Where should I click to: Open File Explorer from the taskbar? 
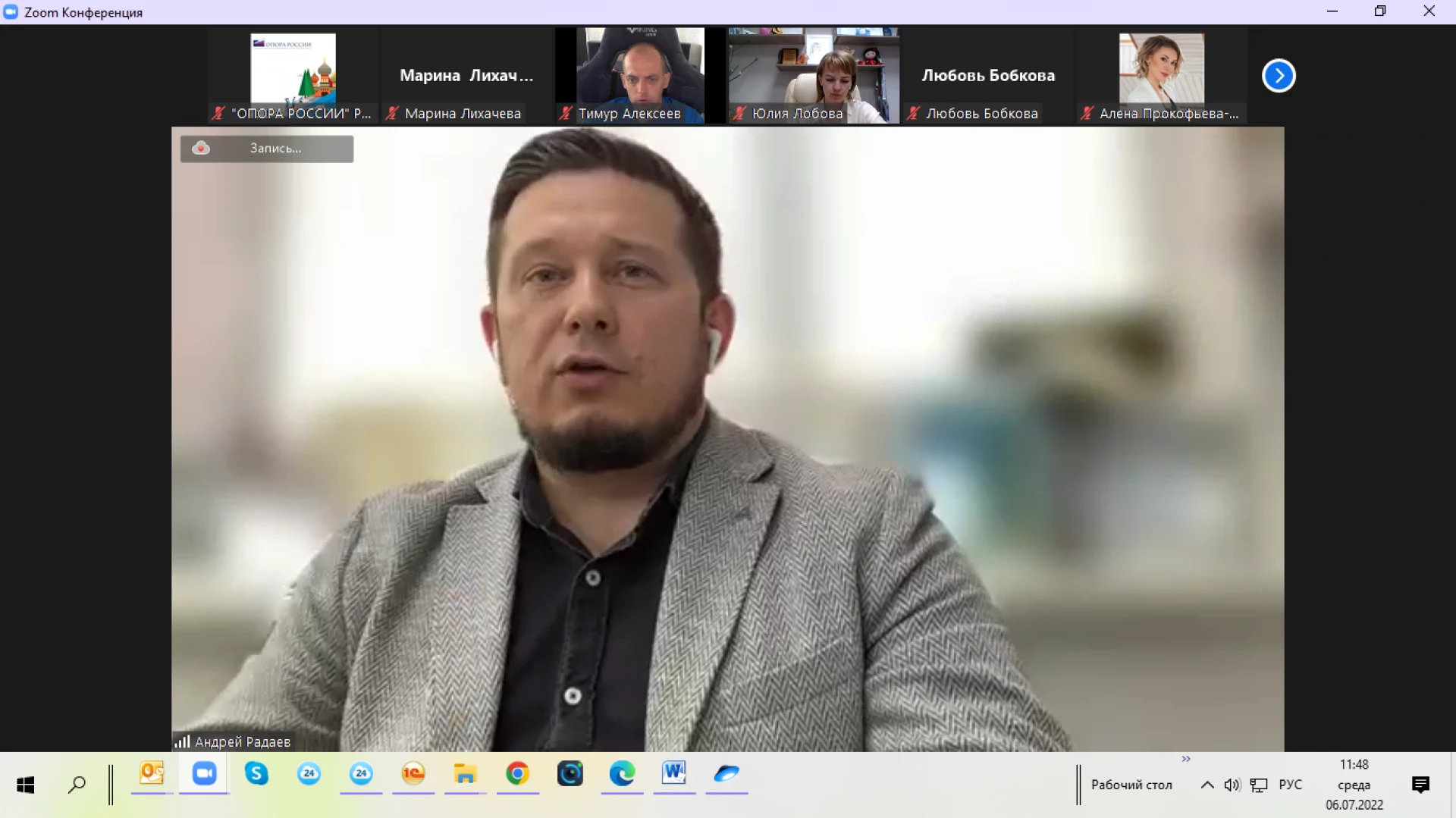(x=465, y=774)
